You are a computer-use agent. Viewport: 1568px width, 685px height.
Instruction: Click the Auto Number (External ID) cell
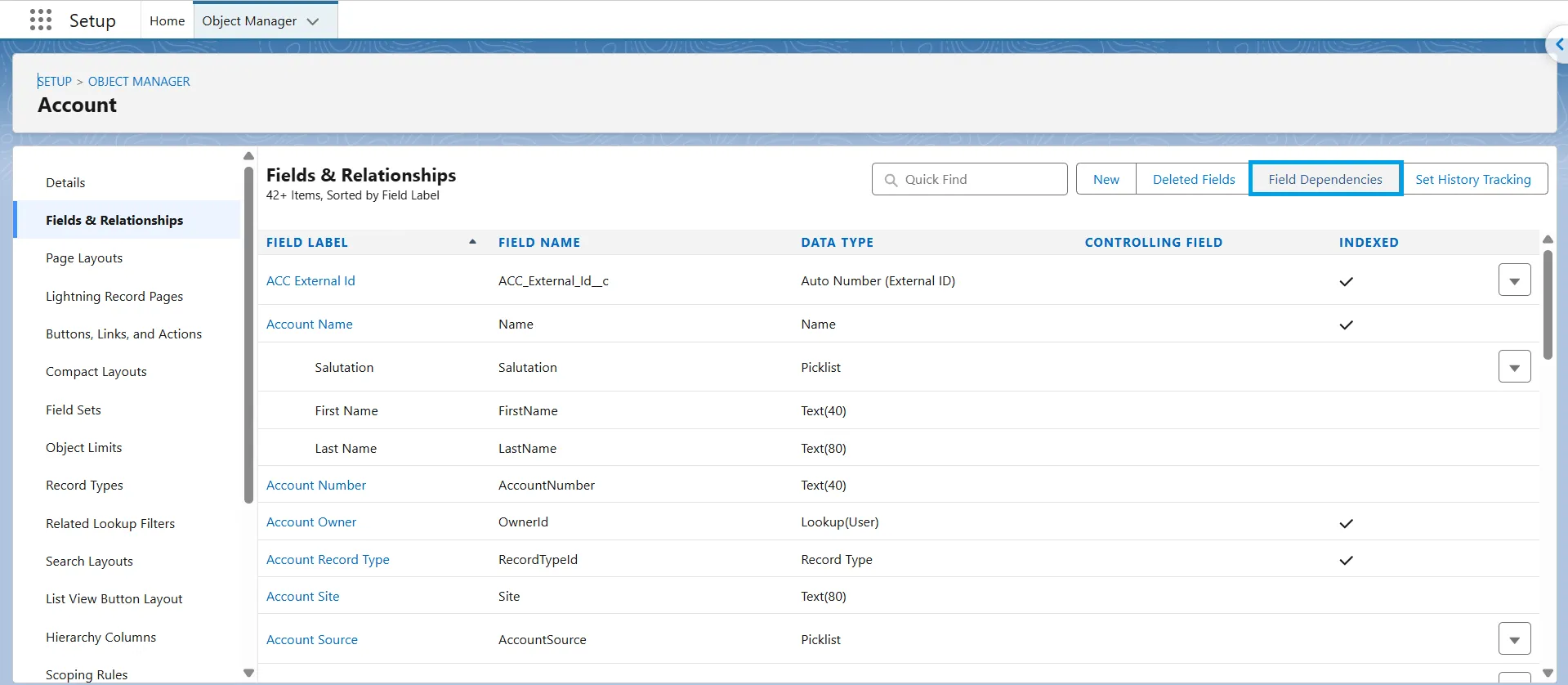(x=878, y=280)
